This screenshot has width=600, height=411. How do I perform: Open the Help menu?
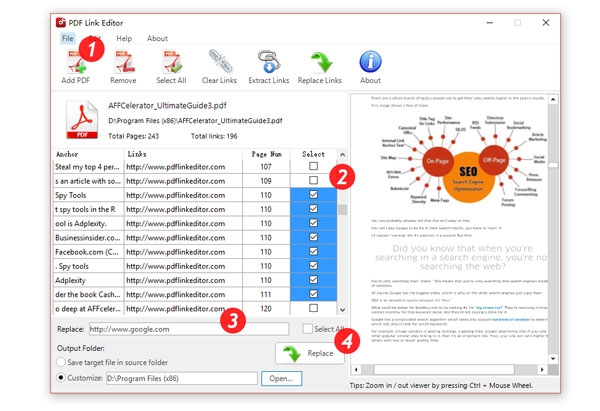click(124, 38)
